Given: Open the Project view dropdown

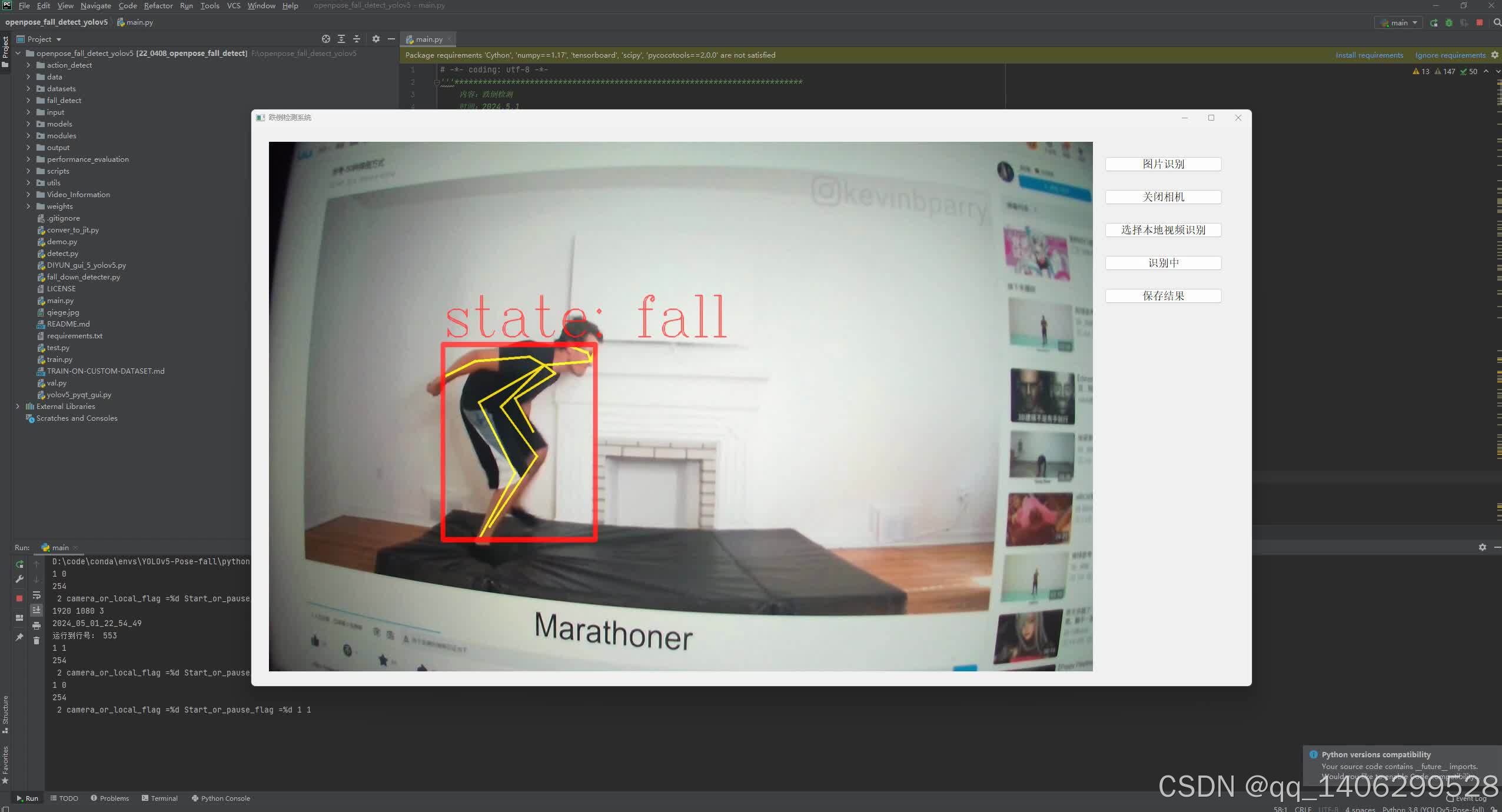Looking at the screenshot, I should [x=39, y=39].
